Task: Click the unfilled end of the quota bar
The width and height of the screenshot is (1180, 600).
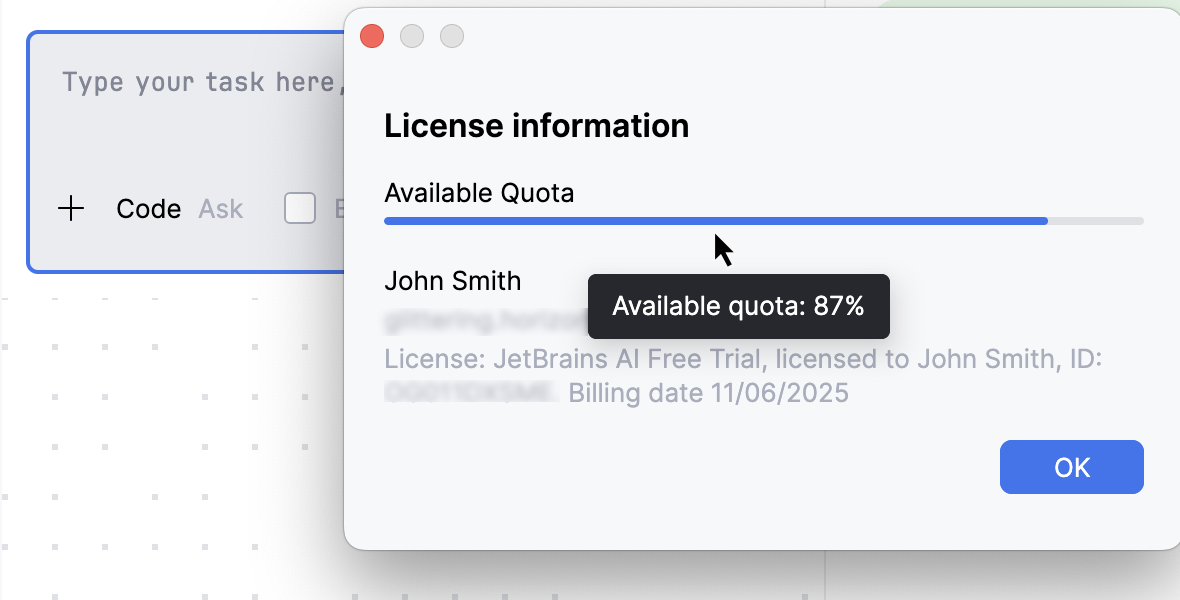Action: point(1095,220)
